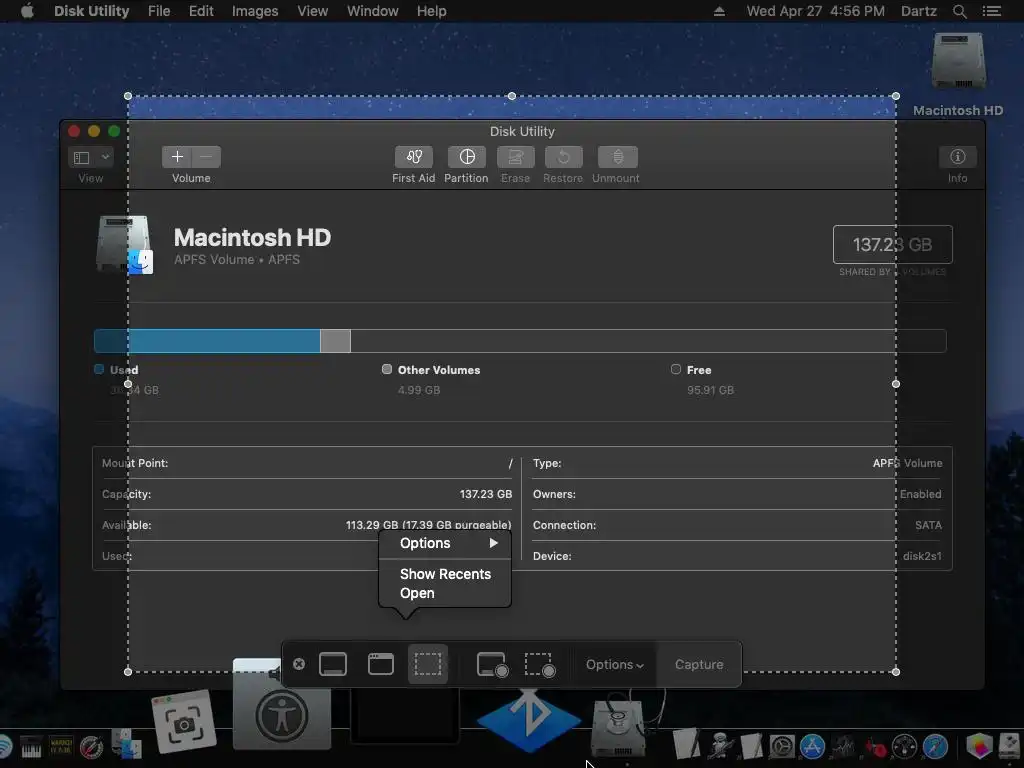This screenshot has width=1024, height=768.
Task: Click the remove volume minus button
Action: click(206, 157)
